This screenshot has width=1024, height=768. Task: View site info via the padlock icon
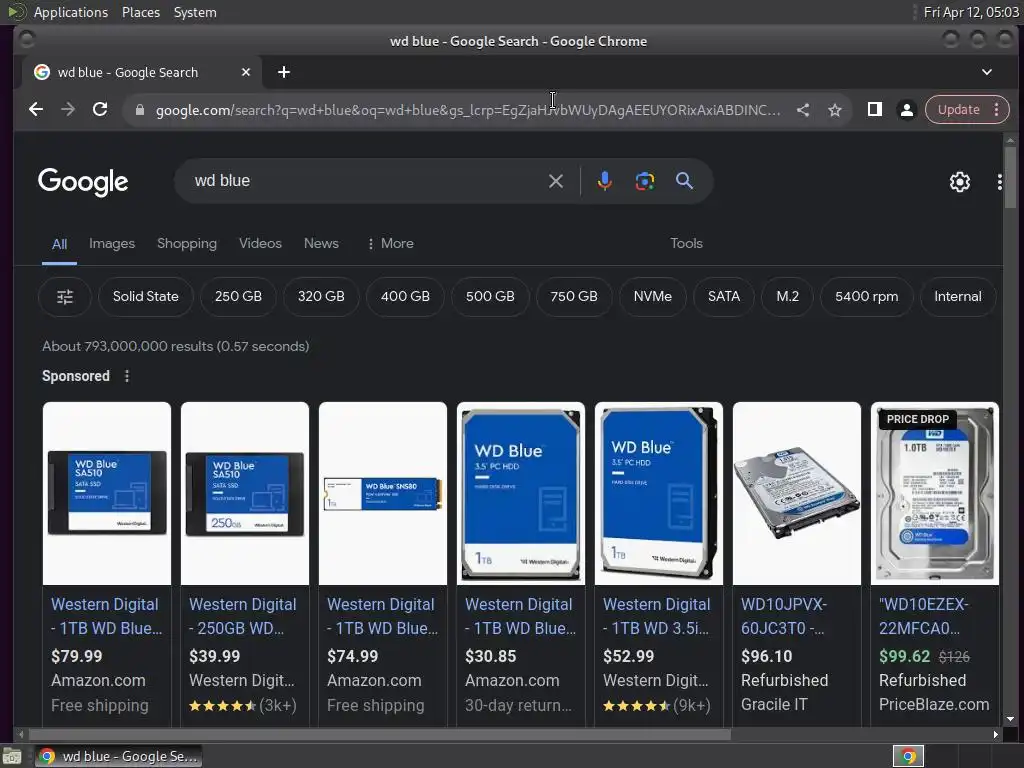coord(139,110)
